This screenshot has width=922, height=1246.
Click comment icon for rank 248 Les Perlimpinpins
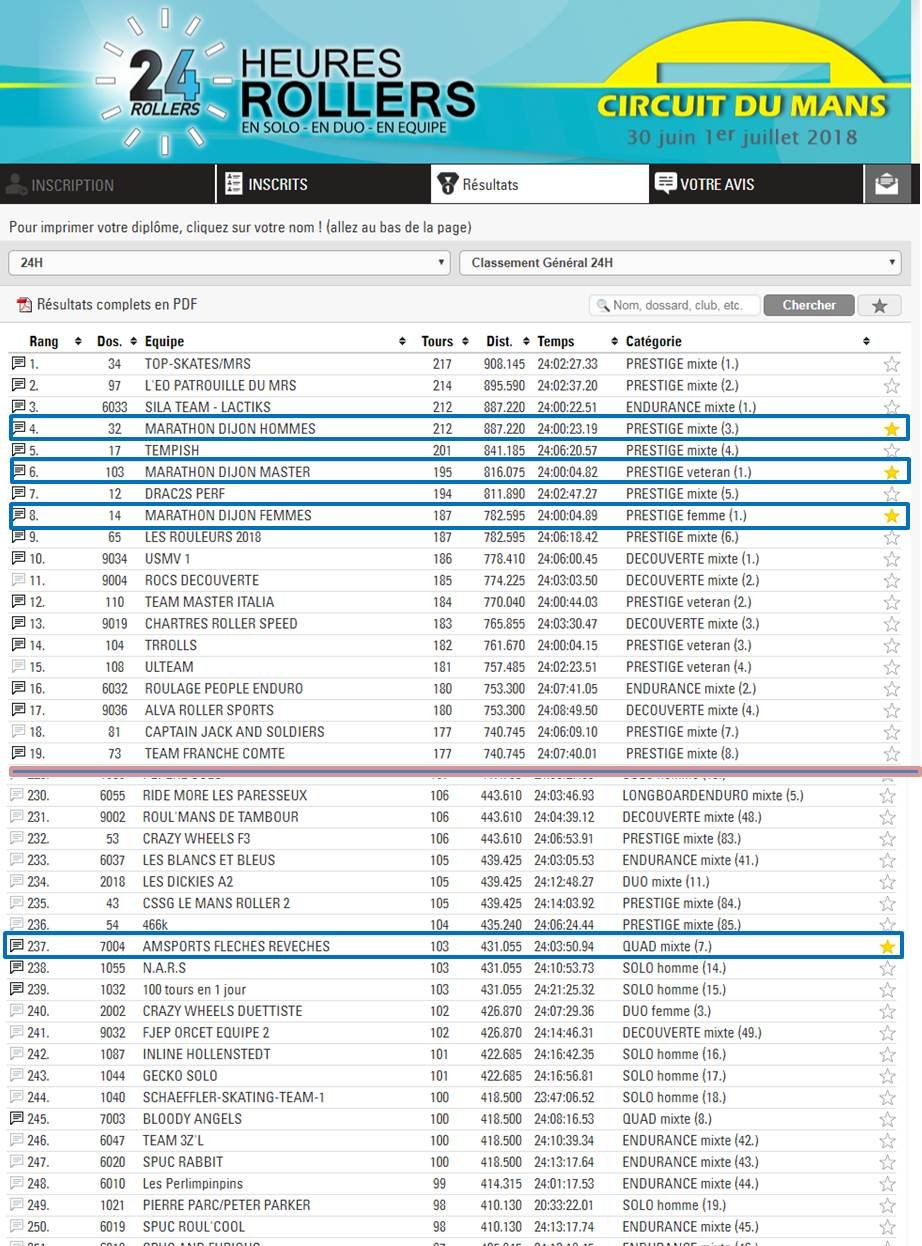(x=17, y=1184)
